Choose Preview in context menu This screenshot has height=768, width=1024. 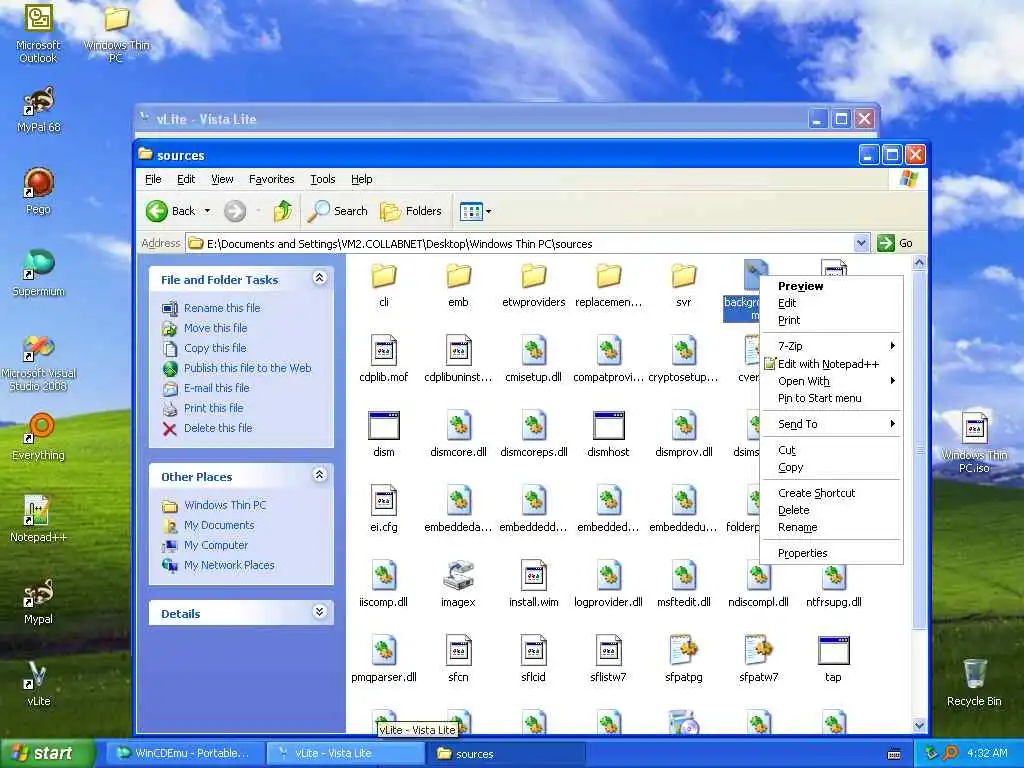click(x=831, y=286)
